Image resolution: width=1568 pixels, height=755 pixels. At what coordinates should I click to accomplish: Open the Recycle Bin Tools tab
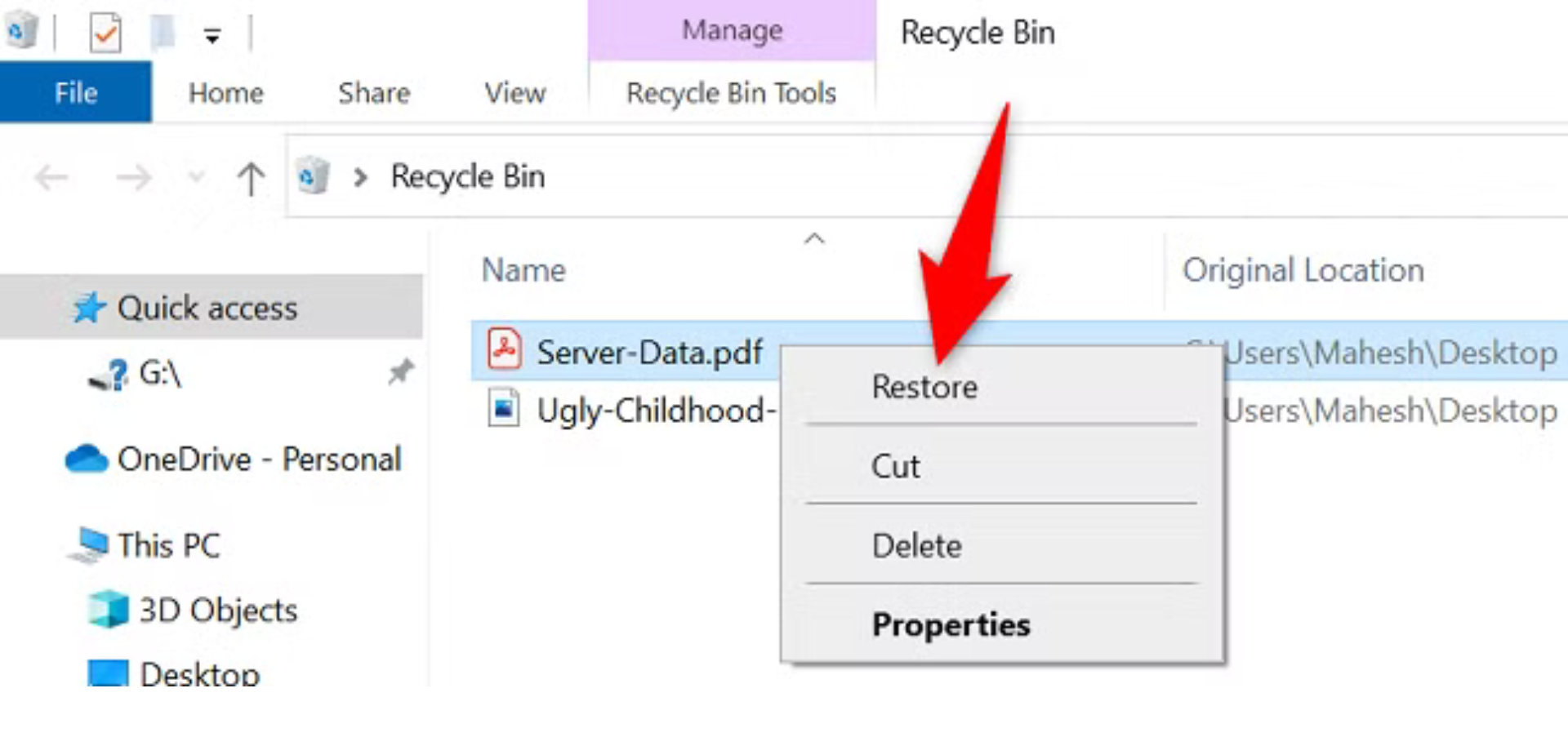click(x=731, y=93)
